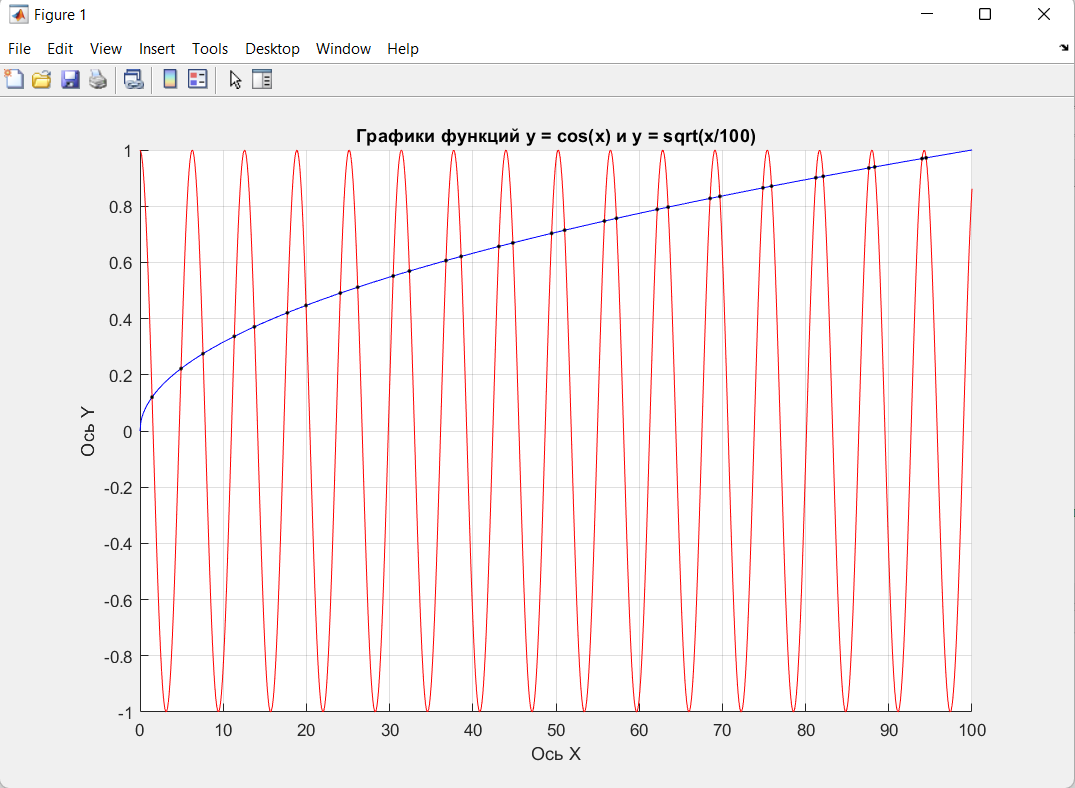The height and width of the screenshot is (788, 1075).
Task: Open a file with the folder icon
Action: 42,80
